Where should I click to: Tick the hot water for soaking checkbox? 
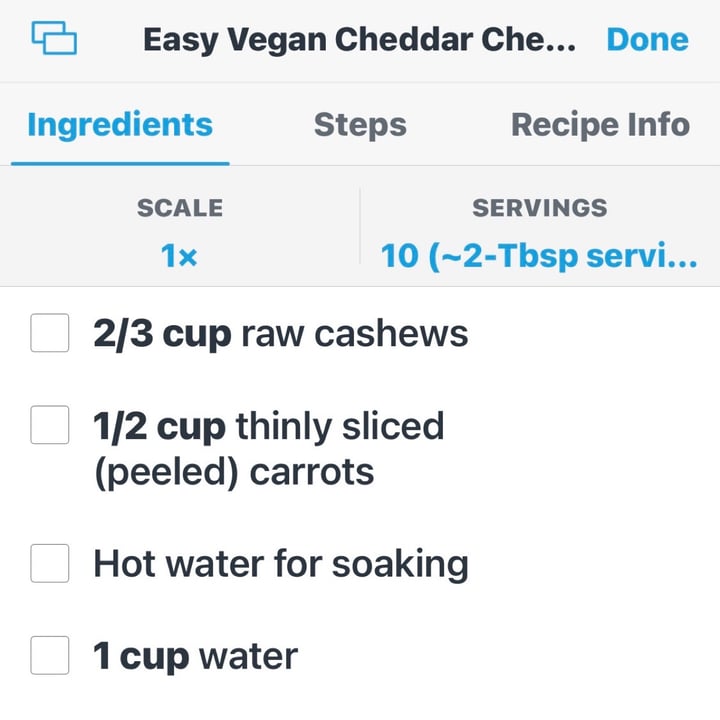(50, 563)
